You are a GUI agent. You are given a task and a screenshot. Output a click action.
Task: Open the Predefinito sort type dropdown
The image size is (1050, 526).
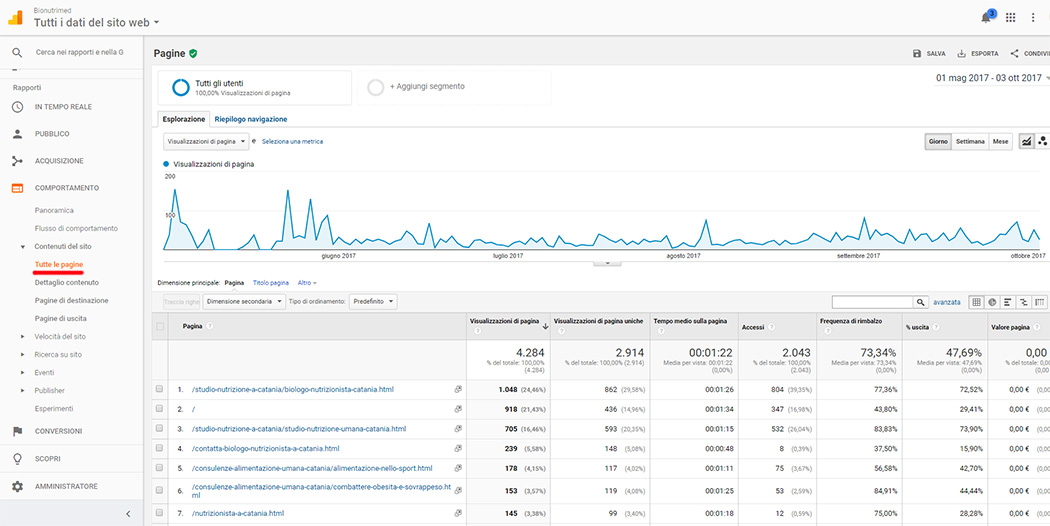pyautogui.click(x=372, y=302)
